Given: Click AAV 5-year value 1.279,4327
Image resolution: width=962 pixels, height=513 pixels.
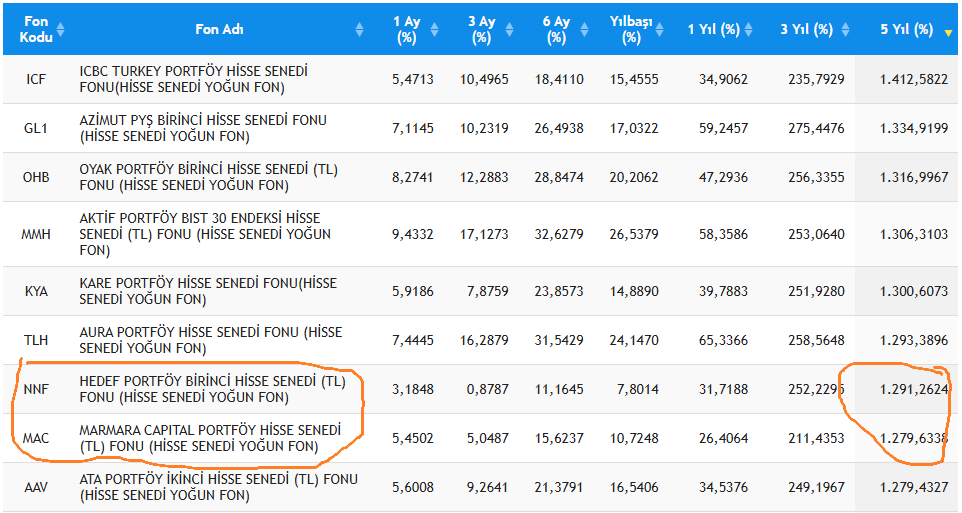Looking at the screenshot, I should point(914,487).
